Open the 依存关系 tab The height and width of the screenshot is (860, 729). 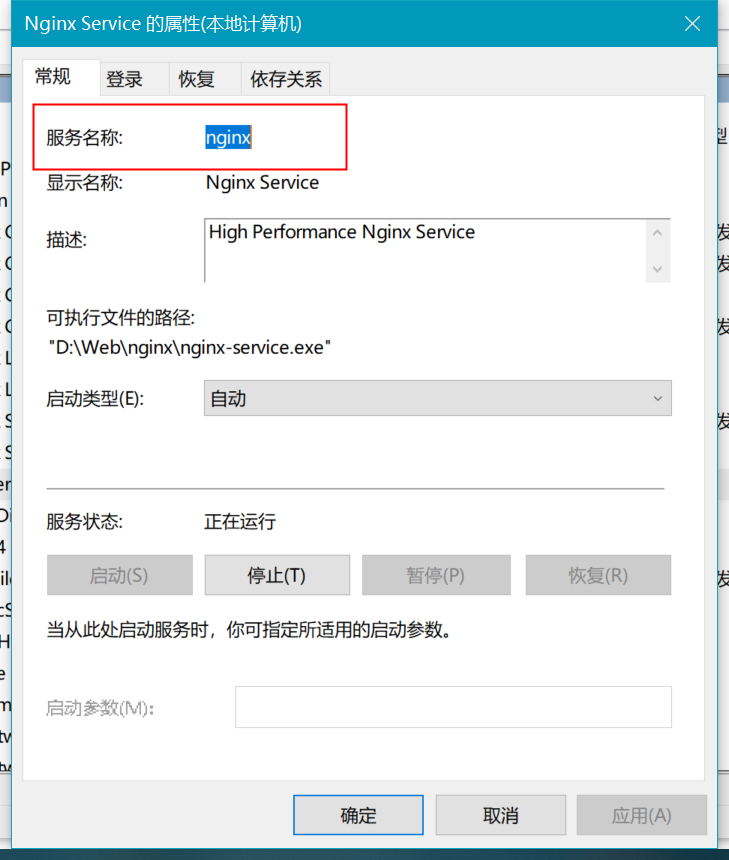tap(286, 80)
